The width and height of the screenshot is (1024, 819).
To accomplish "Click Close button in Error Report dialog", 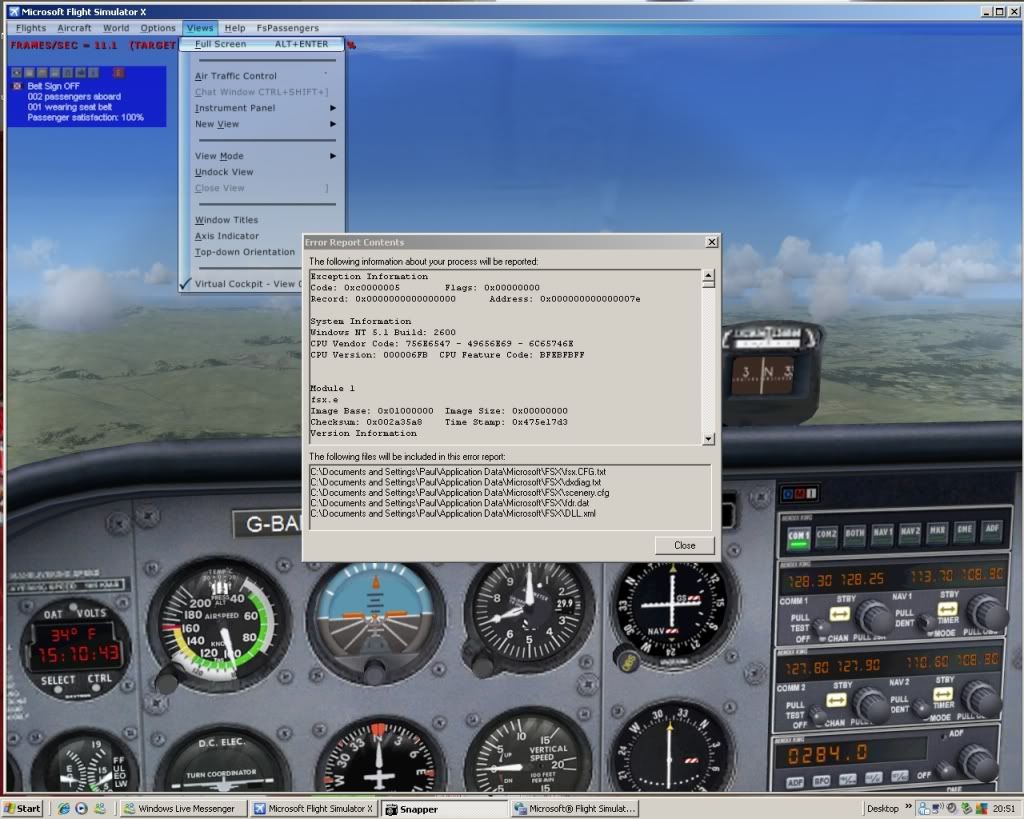I will pos(684,545).
